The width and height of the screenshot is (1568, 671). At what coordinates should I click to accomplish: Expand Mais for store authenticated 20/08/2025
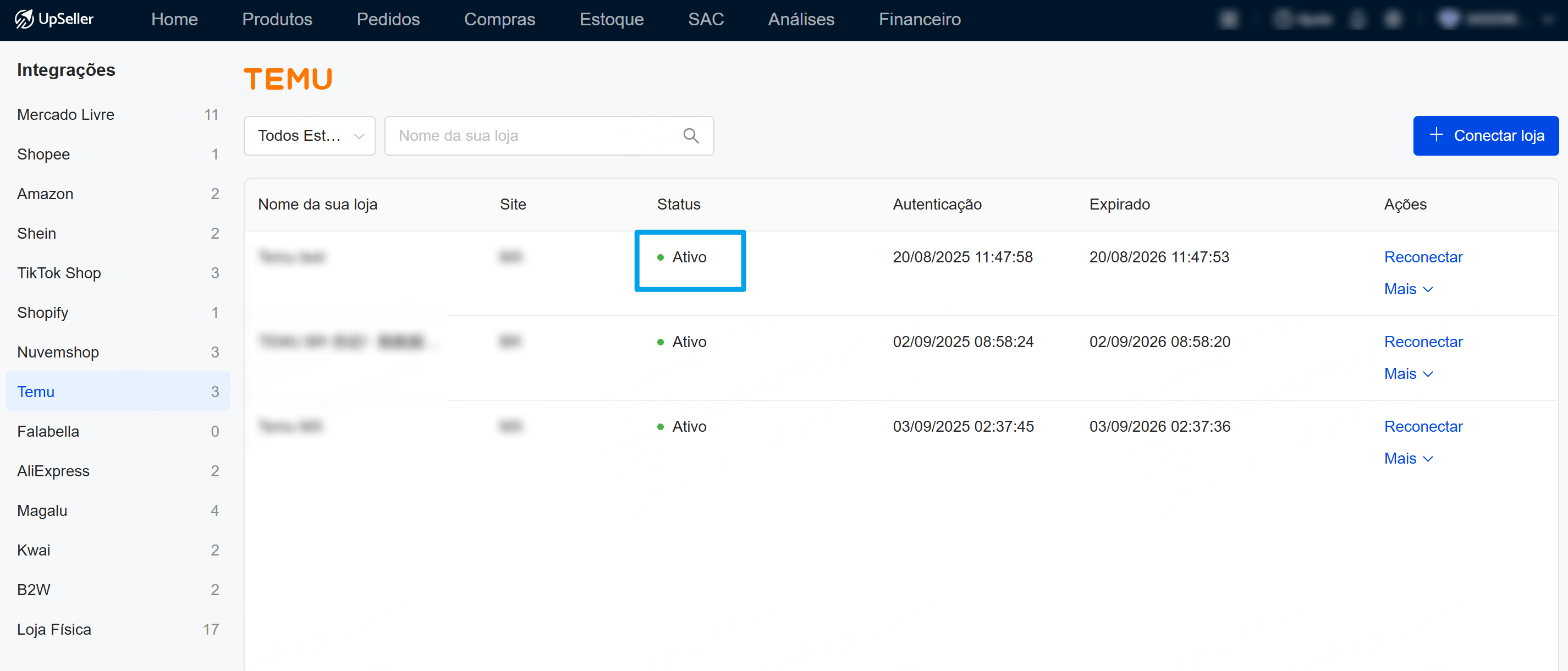1409,289
